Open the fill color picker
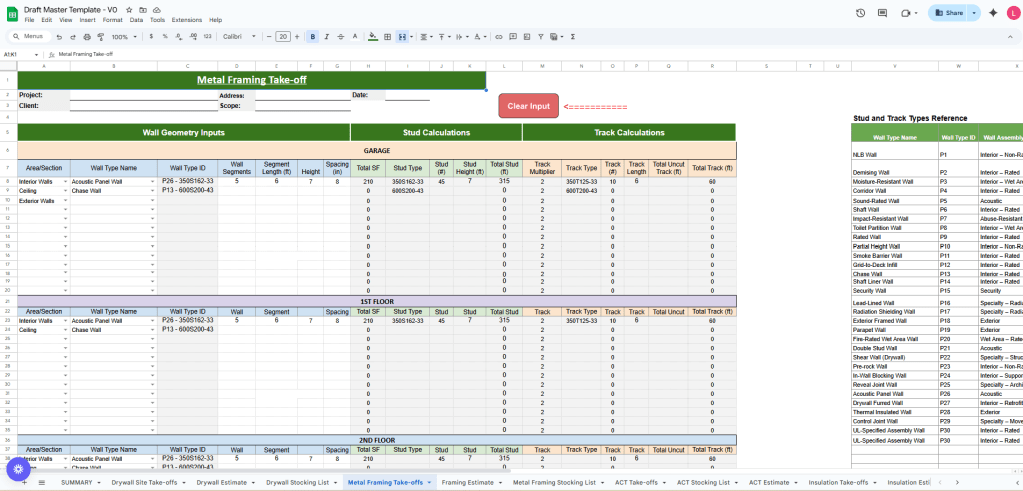This screenshot has width=1023, height=491. point(372,36)
